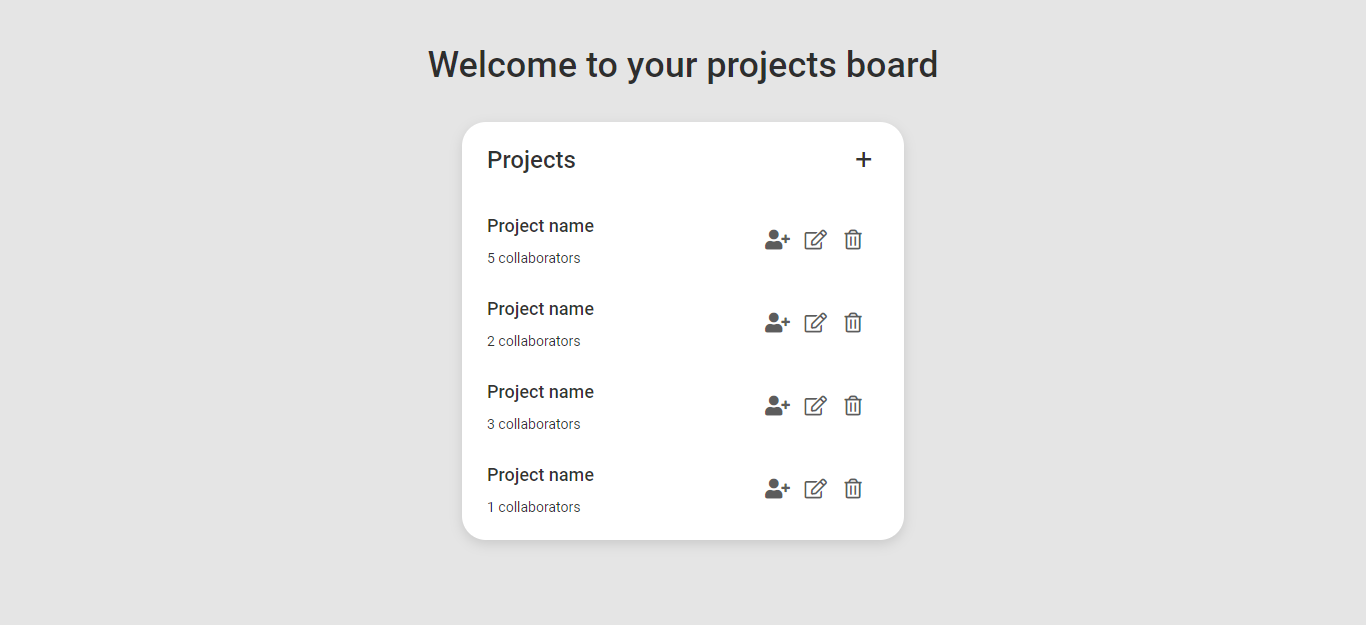Image resolution: width=1366 pixels, height=625 pixels.
Task: Edit the project with 3 collaborators
Action: point(814,406)
